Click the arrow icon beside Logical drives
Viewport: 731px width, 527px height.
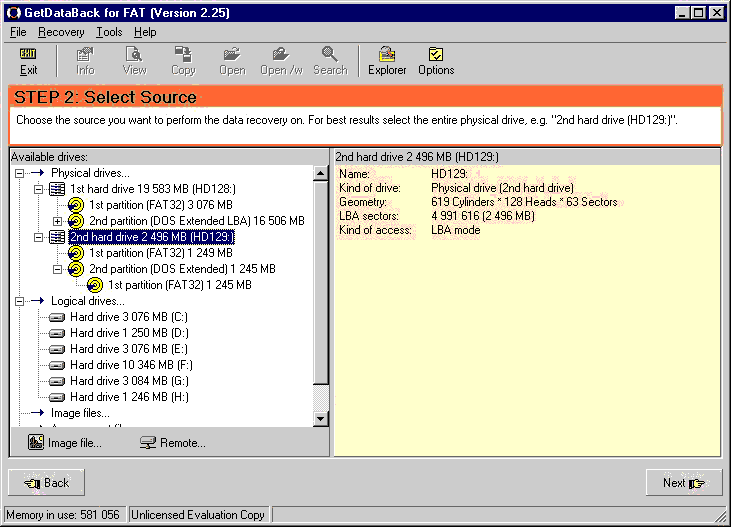pos(37,301)
